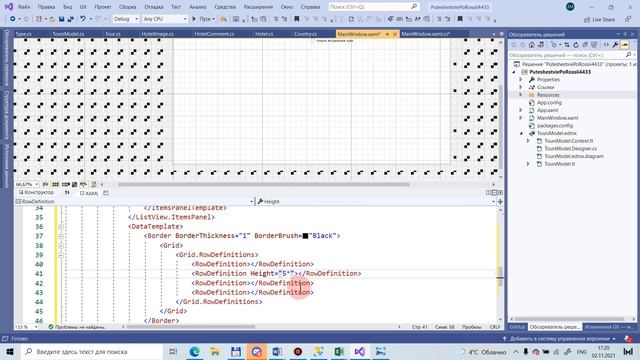The height and width of the screenshot is (360, 640).
Task: Switch to the Tour.cs tab
Action: pyautogui.click(x=113, y=34)
